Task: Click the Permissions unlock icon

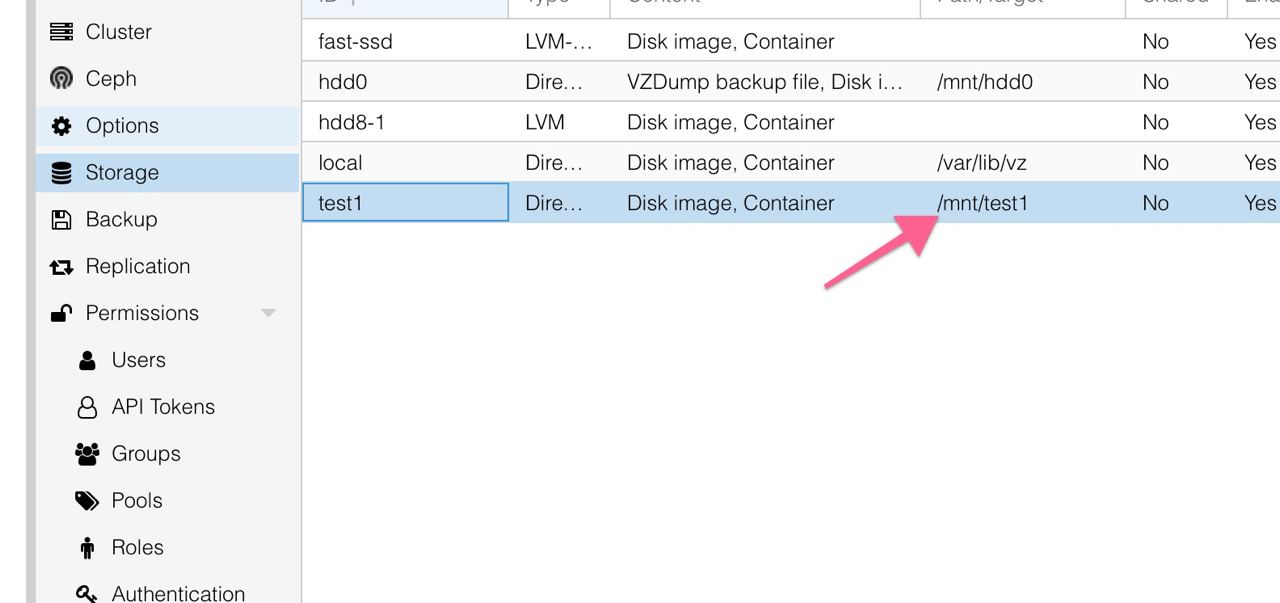Action: click(x=61, y=313)
